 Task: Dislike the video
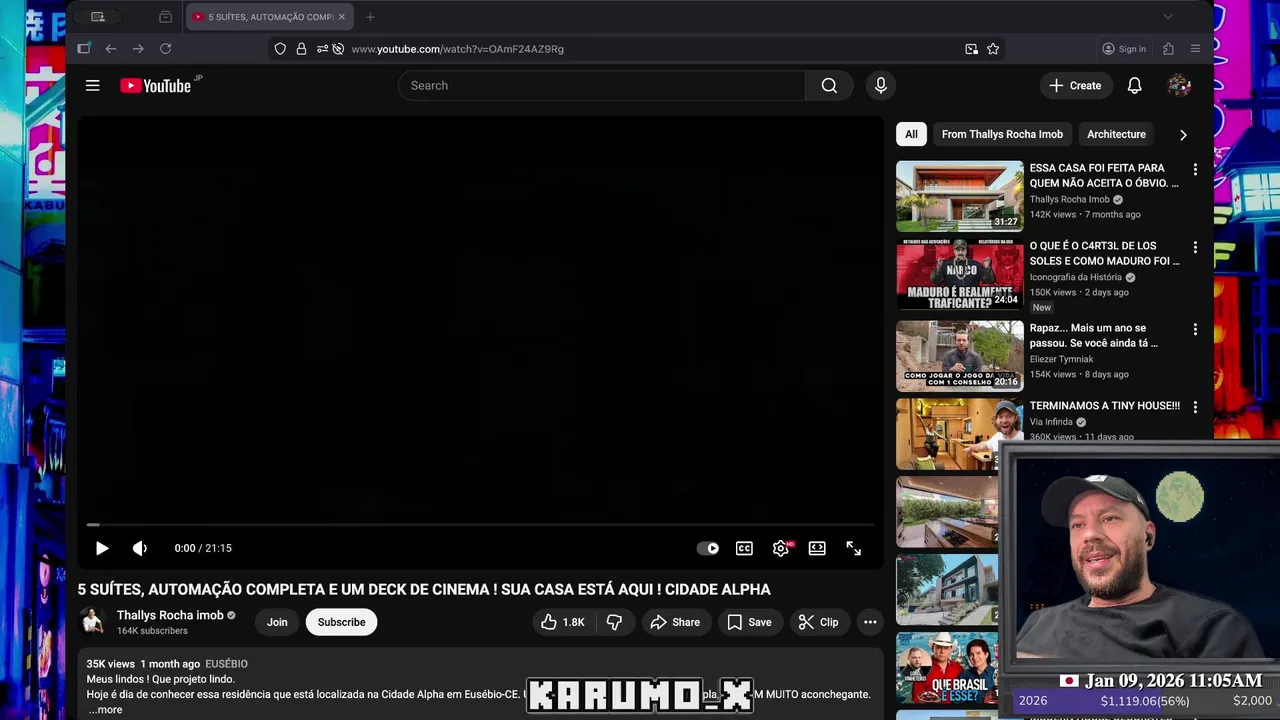coord(614,622)
